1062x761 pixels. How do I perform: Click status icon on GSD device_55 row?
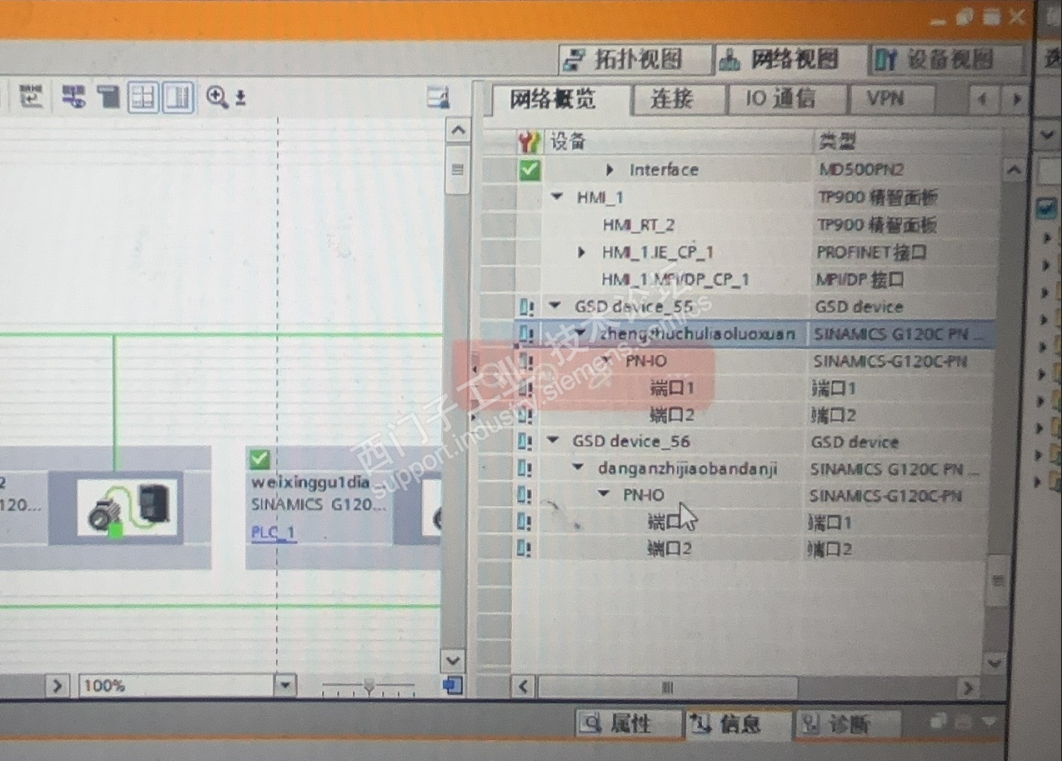tap(526, 307)
